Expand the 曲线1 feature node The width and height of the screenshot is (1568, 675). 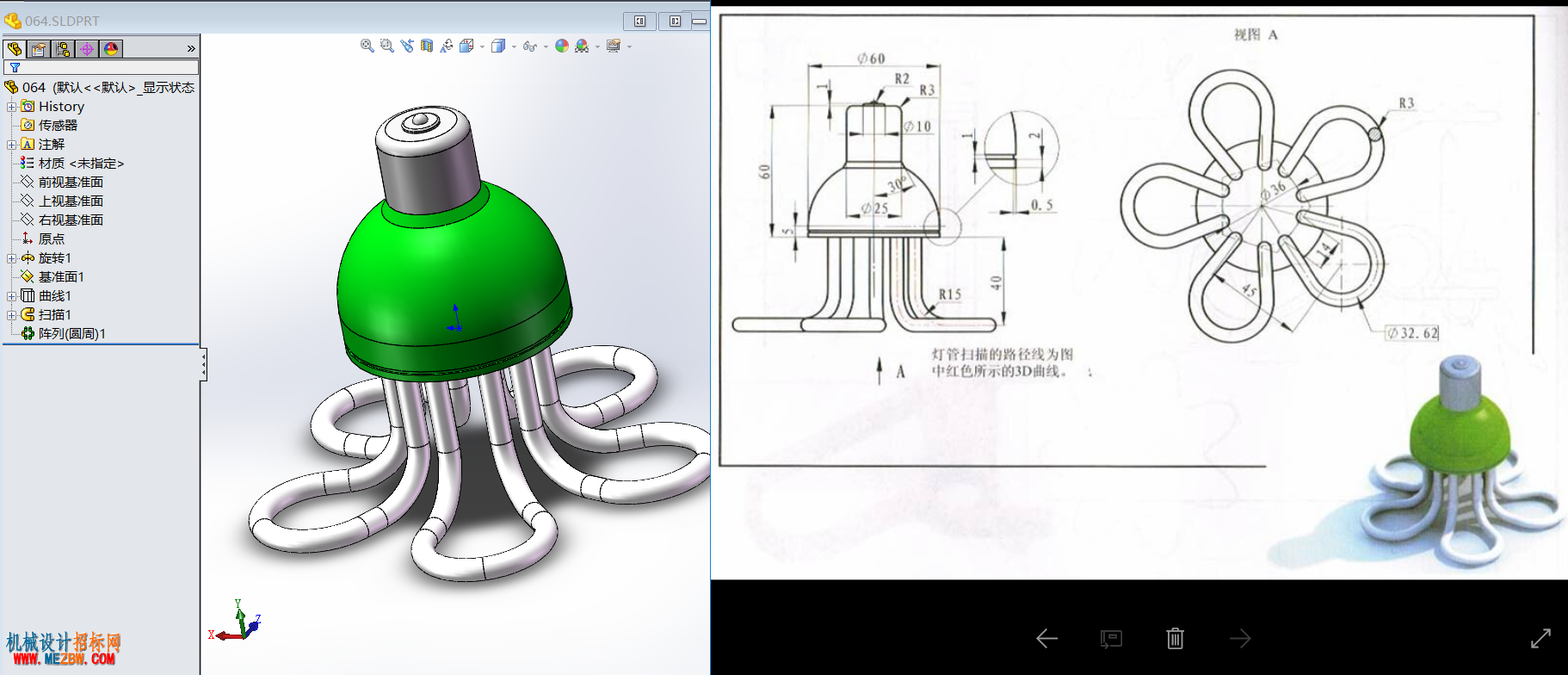(x=12, y=296)
